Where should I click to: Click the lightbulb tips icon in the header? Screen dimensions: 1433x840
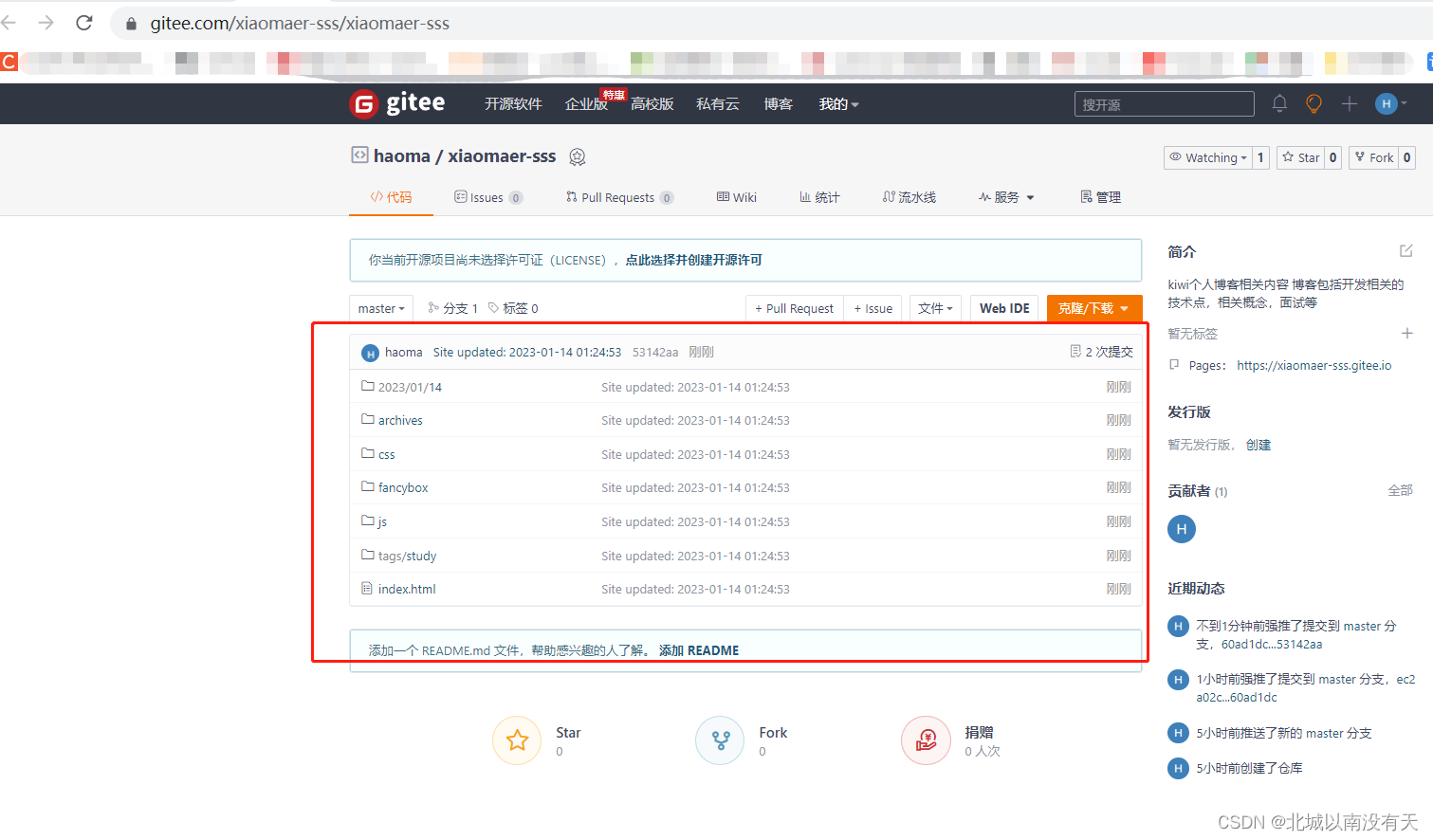(x=1314, y=103)
